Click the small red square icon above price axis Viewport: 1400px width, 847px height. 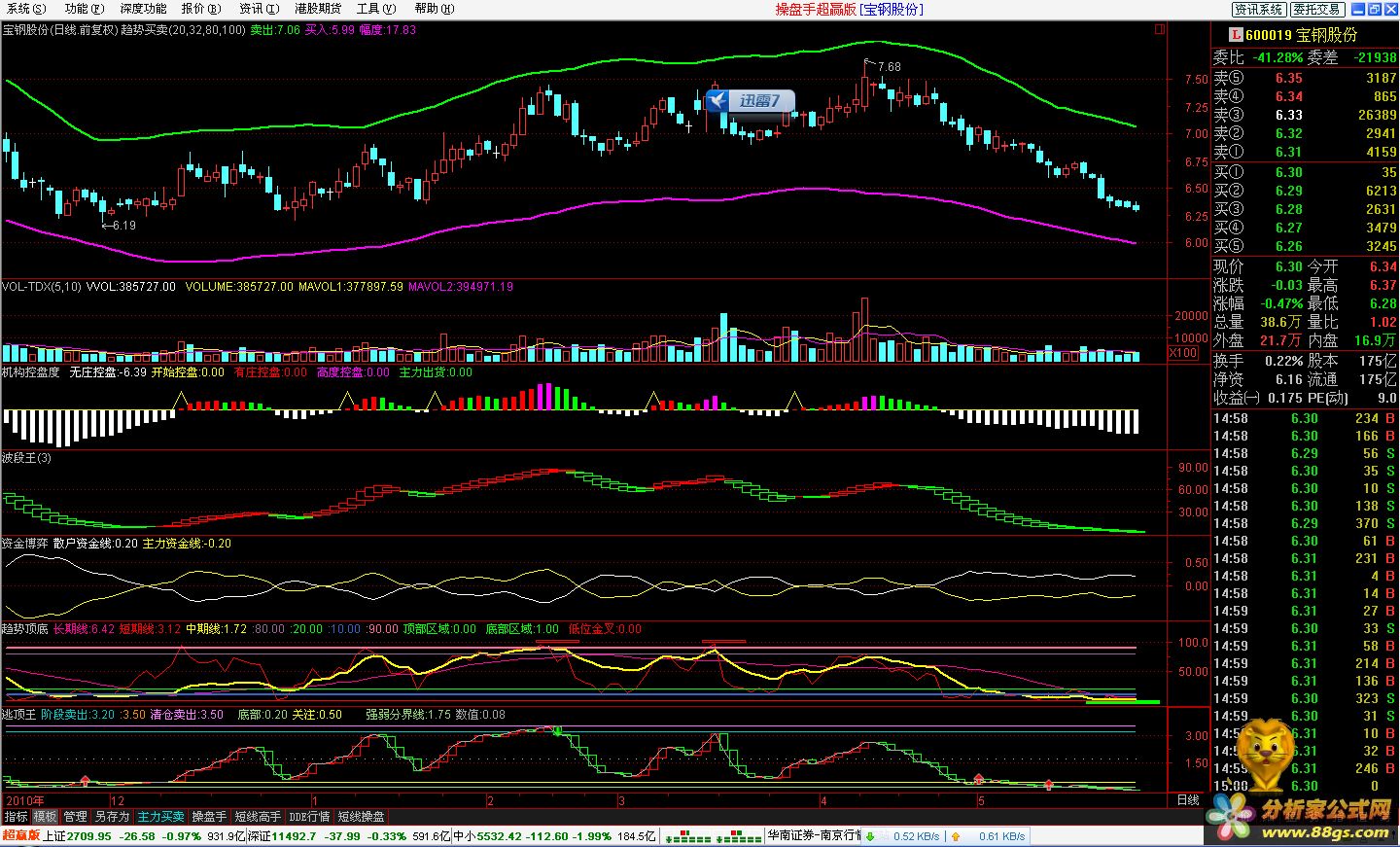tap(1159, 30)
